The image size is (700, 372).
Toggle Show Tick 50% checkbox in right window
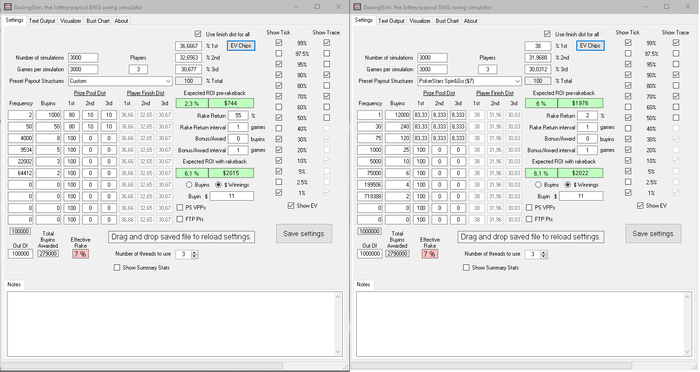(628, 118)
